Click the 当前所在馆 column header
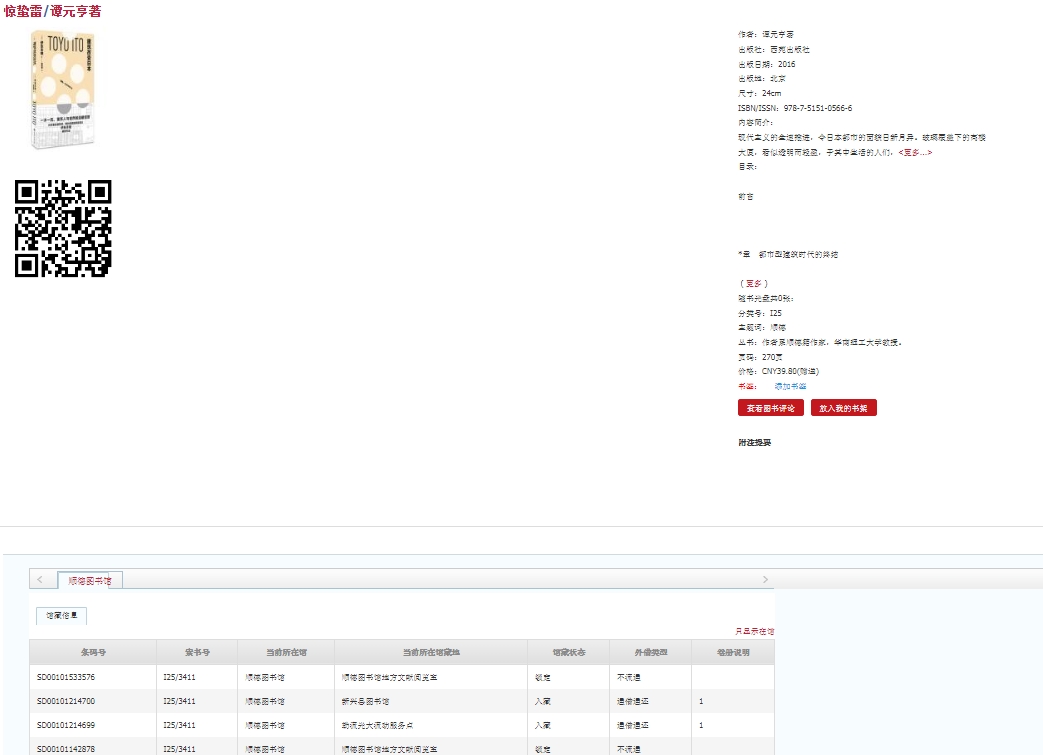 coord(286,653)
